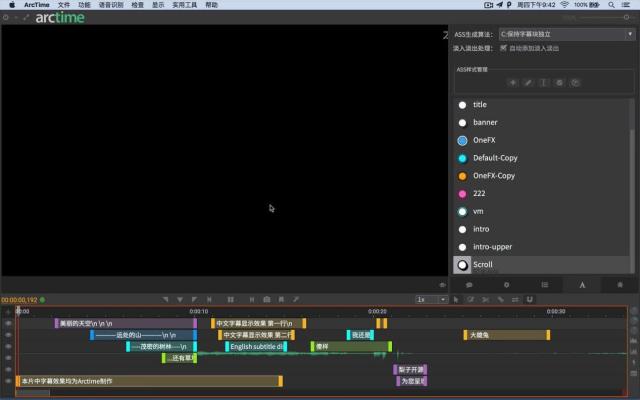Click the camera snapshot icon in playback bar
Screen dimensions: 640x400
[267, 300]
